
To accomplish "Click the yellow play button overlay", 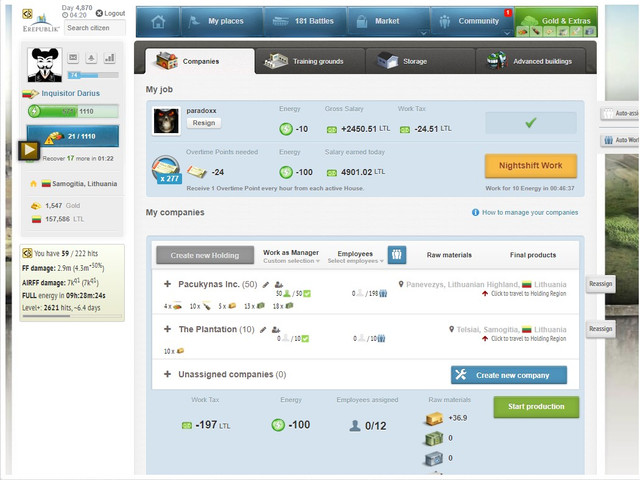I will 29,150.
